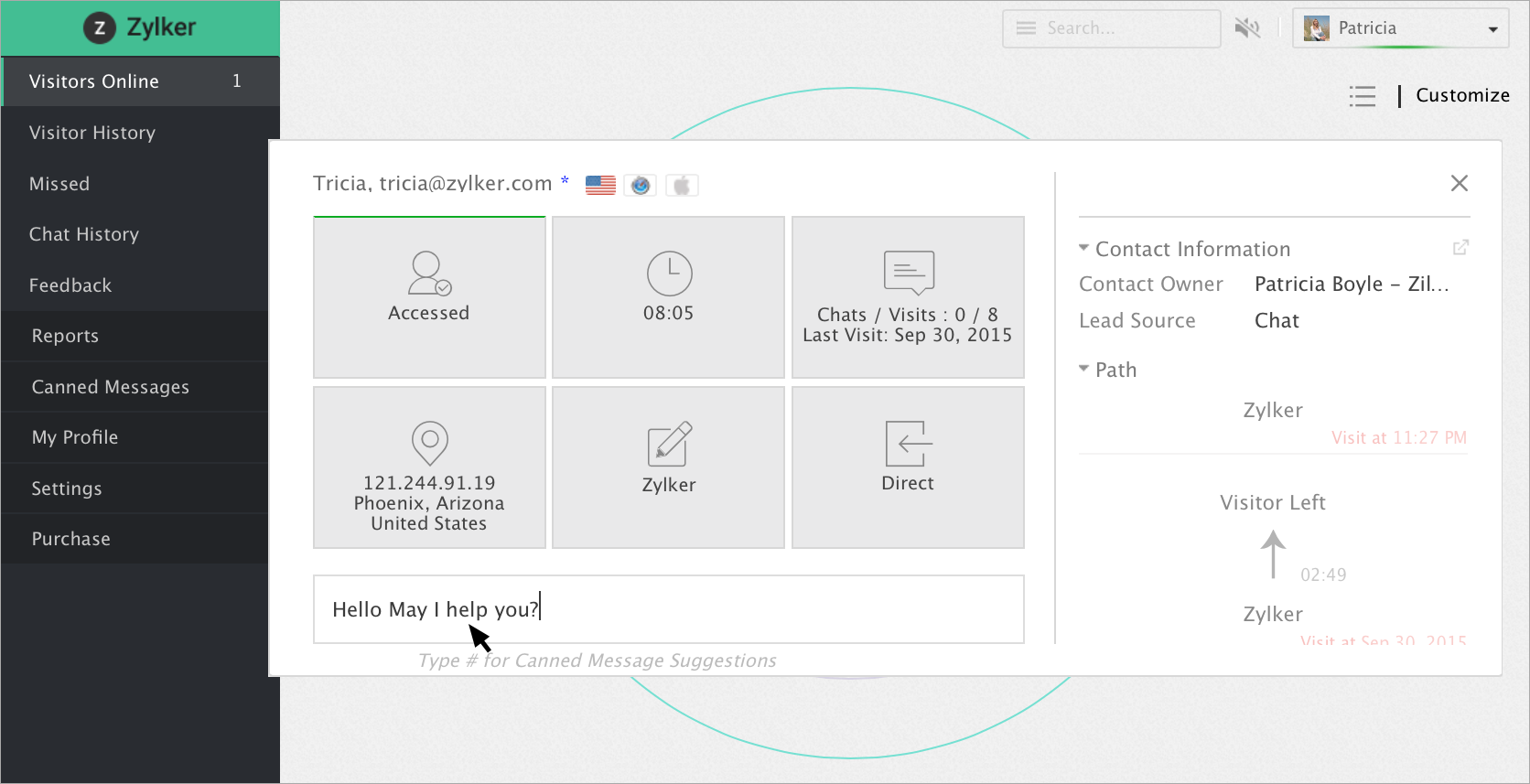Collapse the Contact Information section

(1083, 248)
